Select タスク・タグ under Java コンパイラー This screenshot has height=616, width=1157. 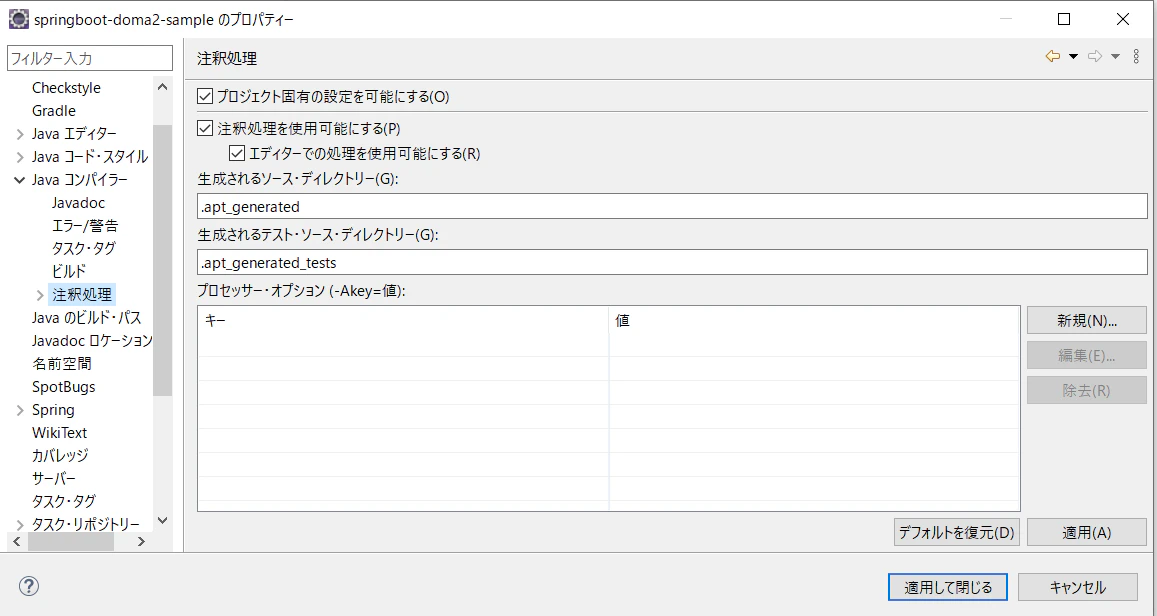click(83, 249)
